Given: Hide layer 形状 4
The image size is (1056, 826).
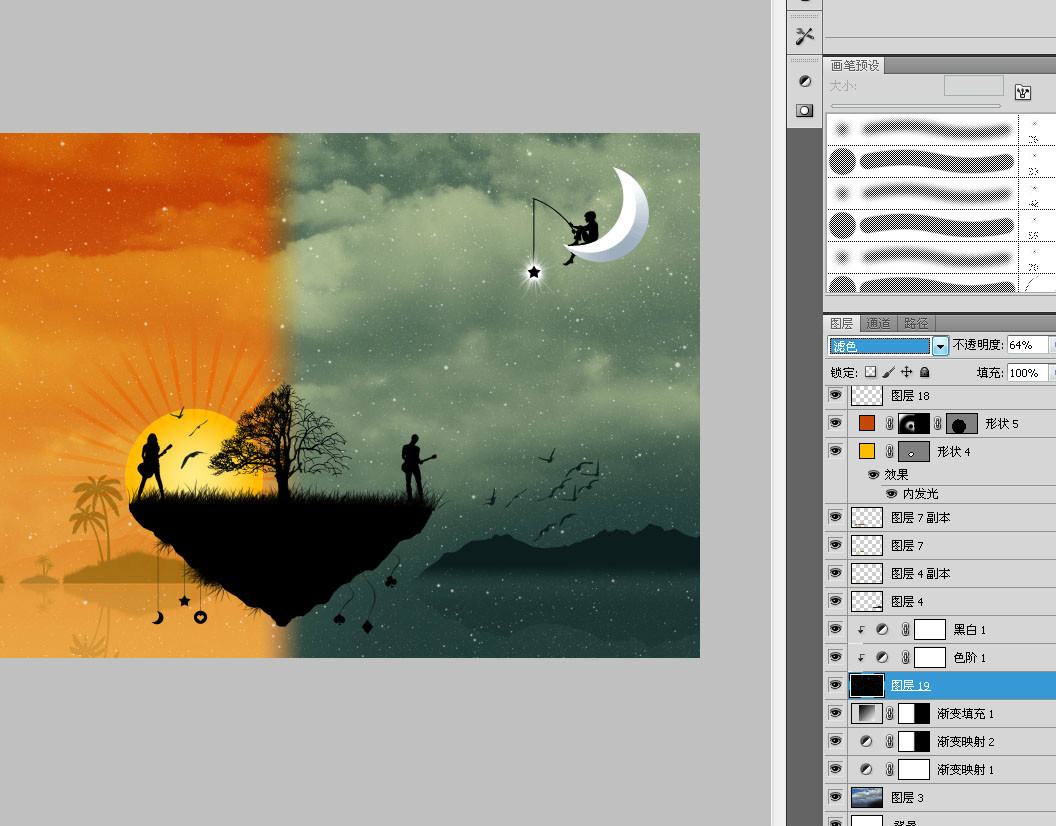Looking at the screenshot, I should tap(835, 451).
